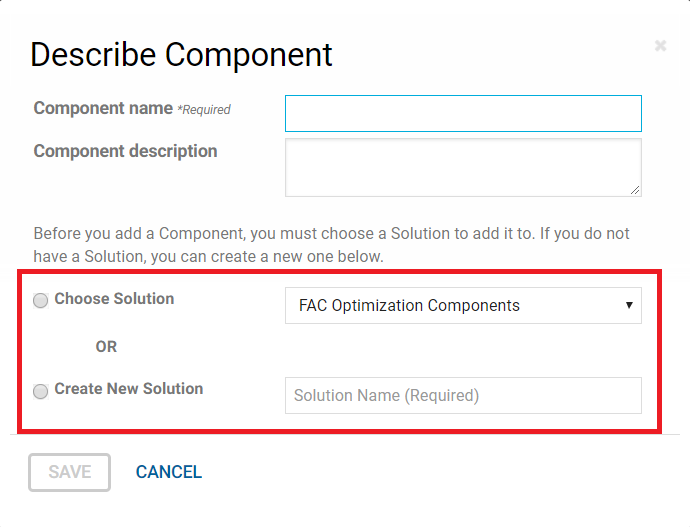
Task: Click the Choose Solution label text
Action: [x=114, y=299]
